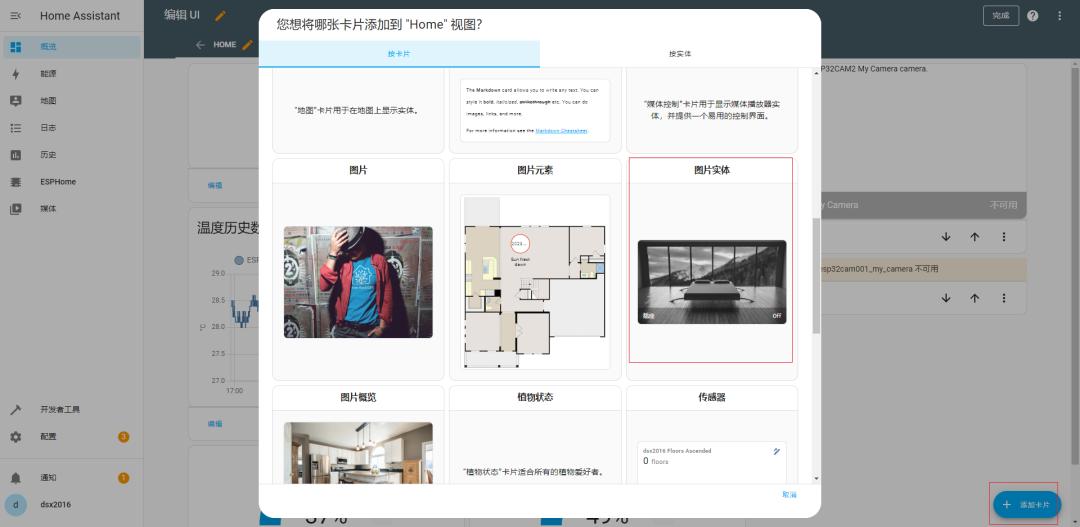Image resolution: width=1080 pixels, height=527 pixels.
Task: Click the Home Assistant title in sidebar
Action: (x=80, y=16)
